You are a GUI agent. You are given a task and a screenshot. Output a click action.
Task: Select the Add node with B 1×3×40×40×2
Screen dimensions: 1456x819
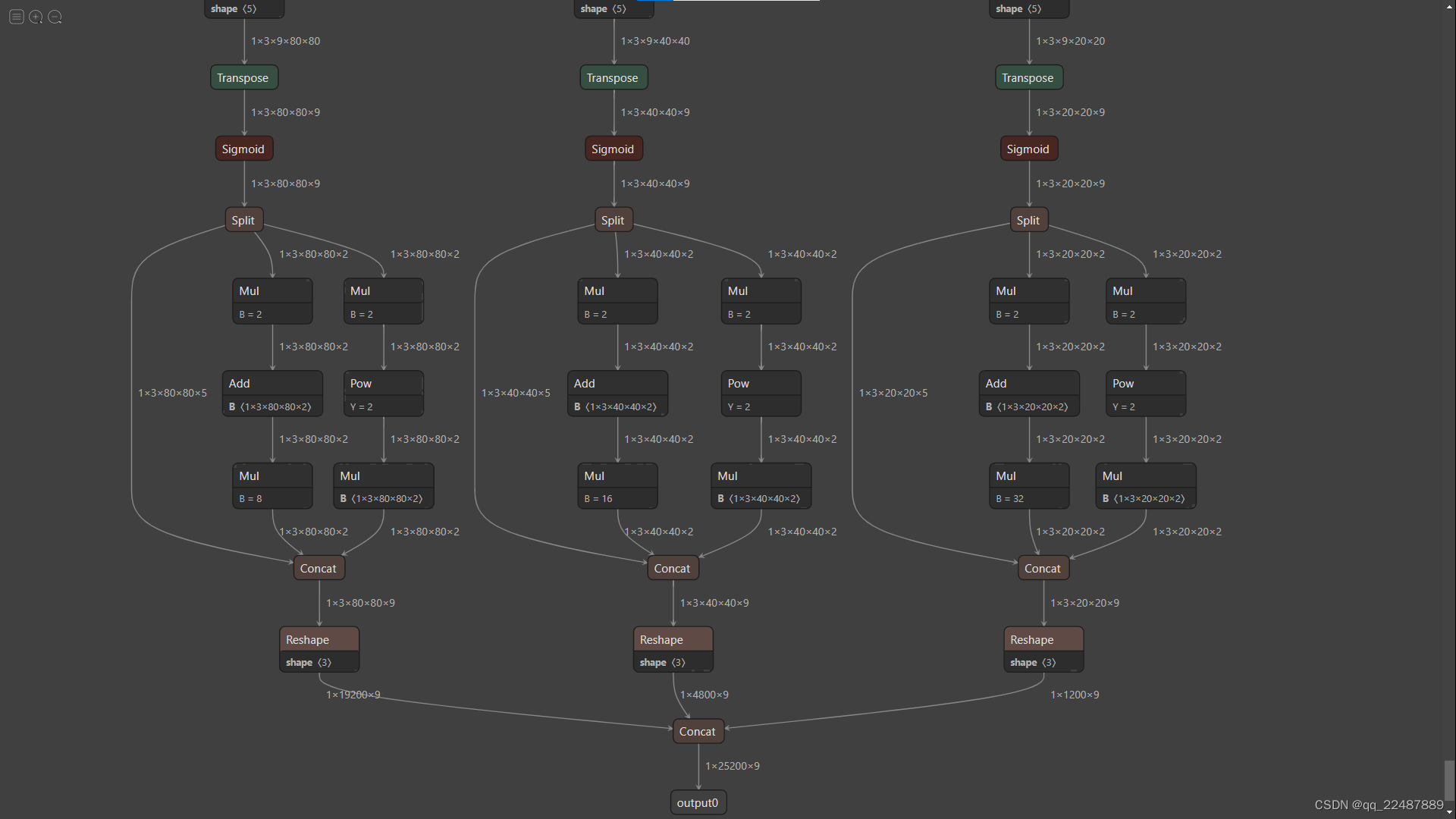617,394
